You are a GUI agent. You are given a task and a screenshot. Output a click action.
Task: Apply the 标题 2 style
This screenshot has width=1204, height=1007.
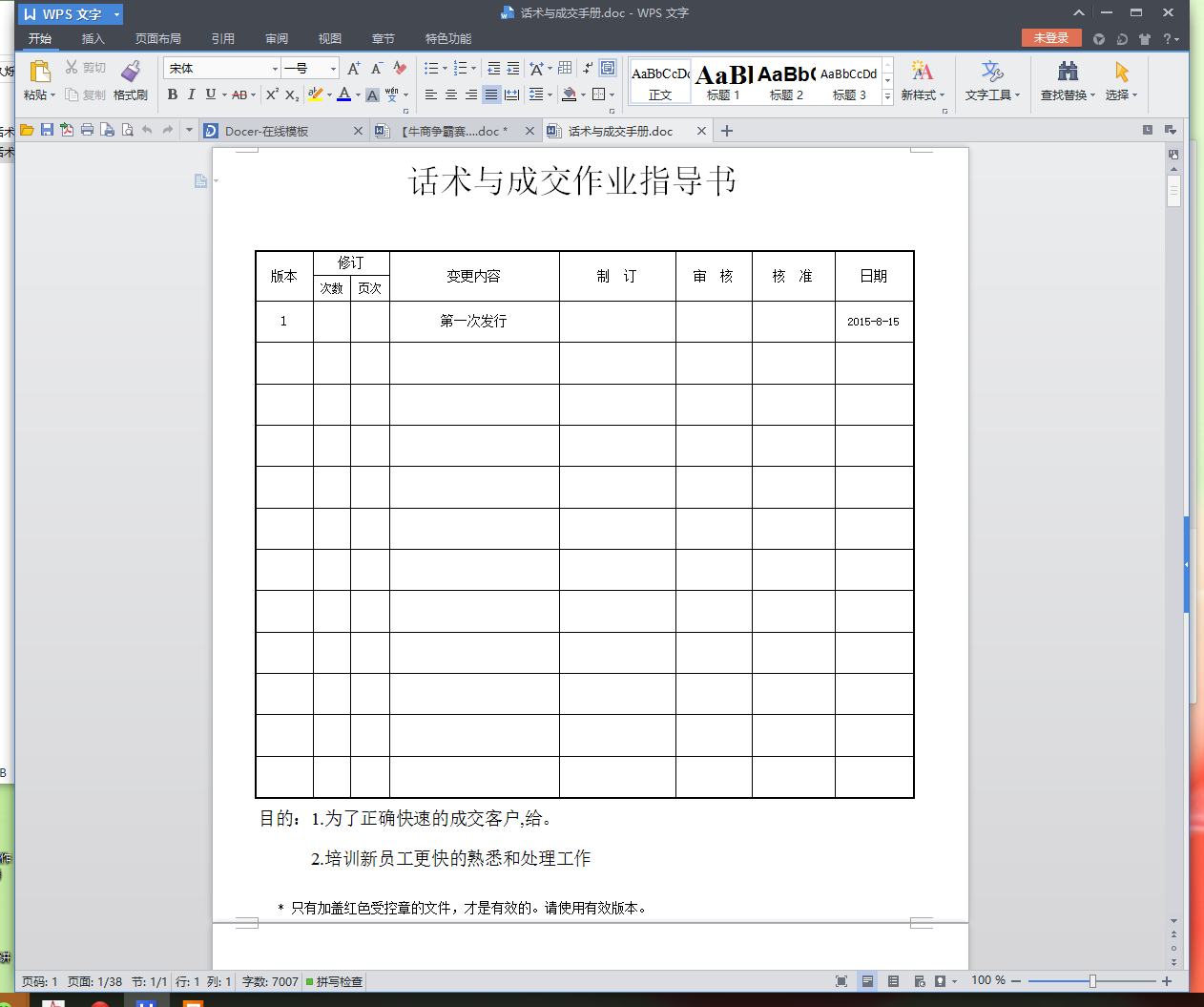pos(786,82)
